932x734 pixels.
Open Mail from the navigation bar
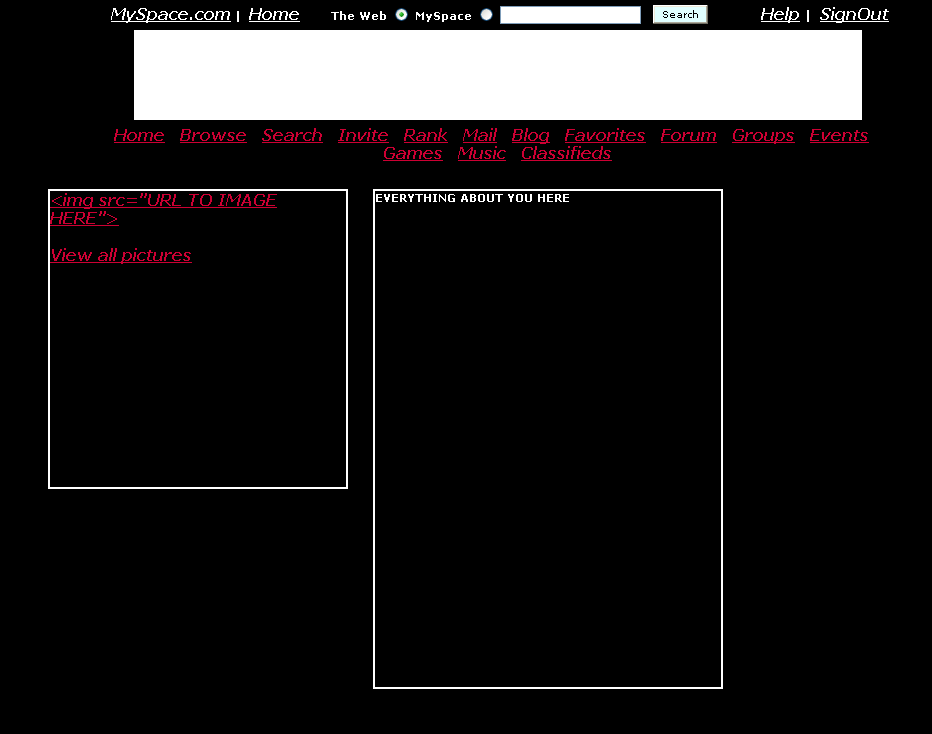tap(479, 135)
